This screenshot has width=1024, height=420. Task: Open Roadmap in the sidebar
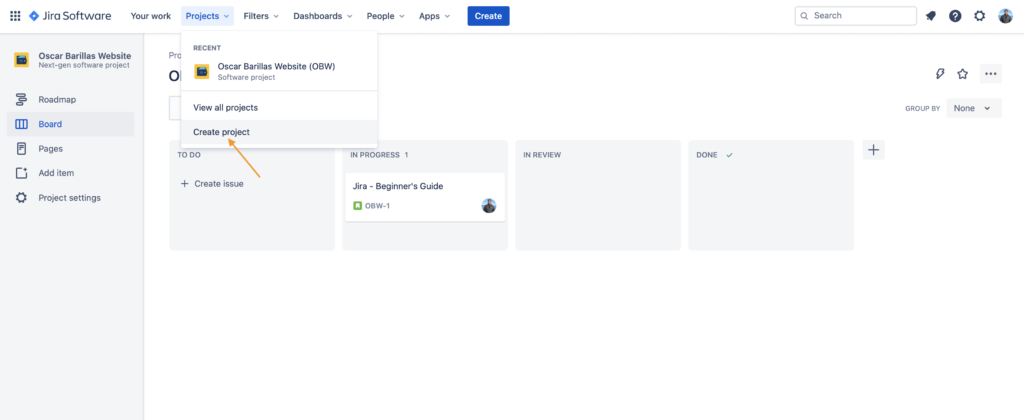click(71, 100)
